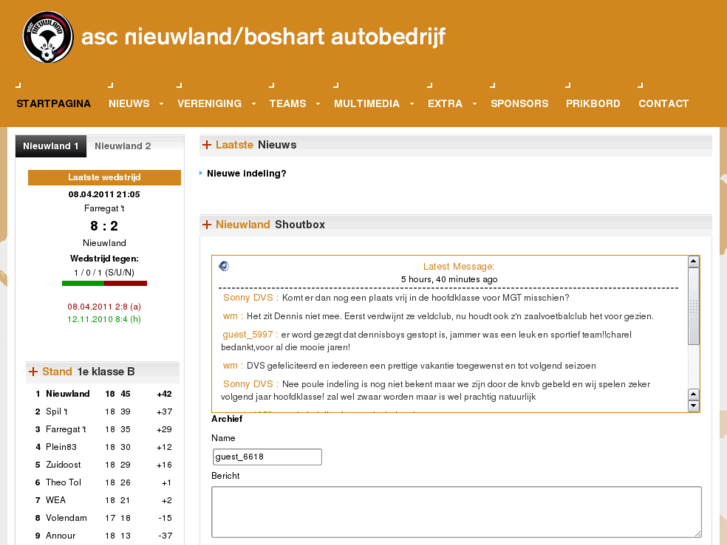This screenshot has height=545, width=727.
Task: Click Farregat 't in the standings table
Action: [66, 430]
